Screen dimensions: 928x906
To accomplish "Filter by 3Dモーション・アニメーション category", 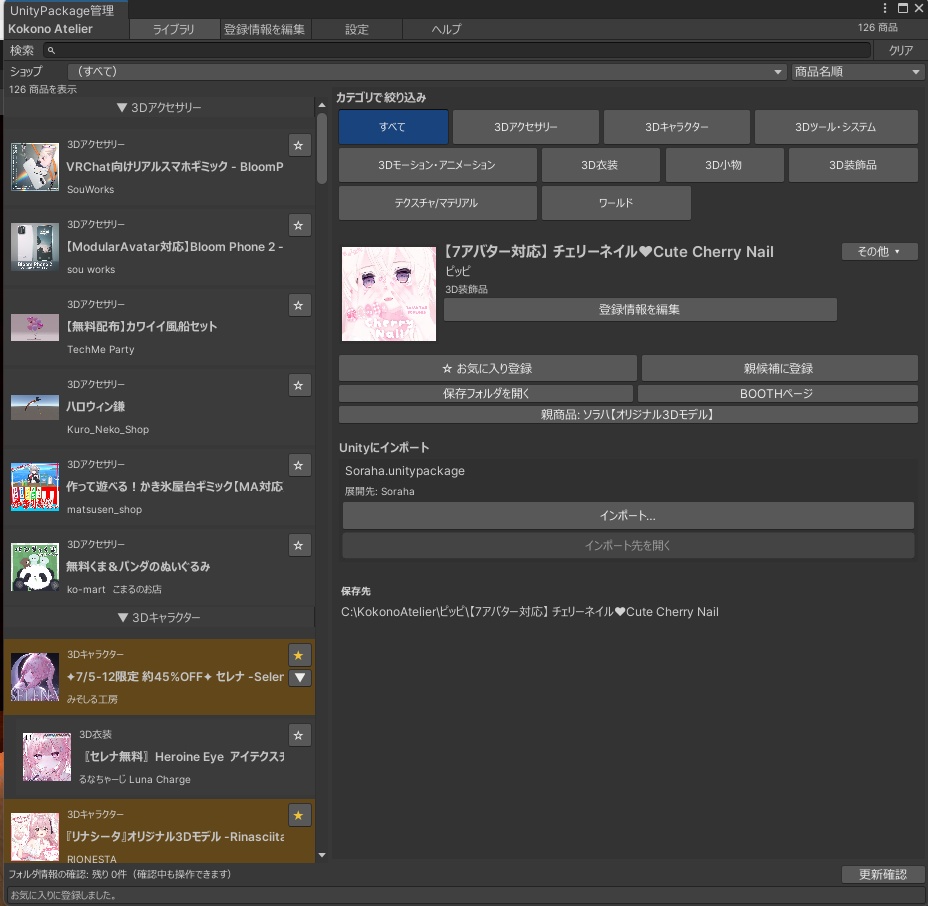I will click(x=437, y=165).
